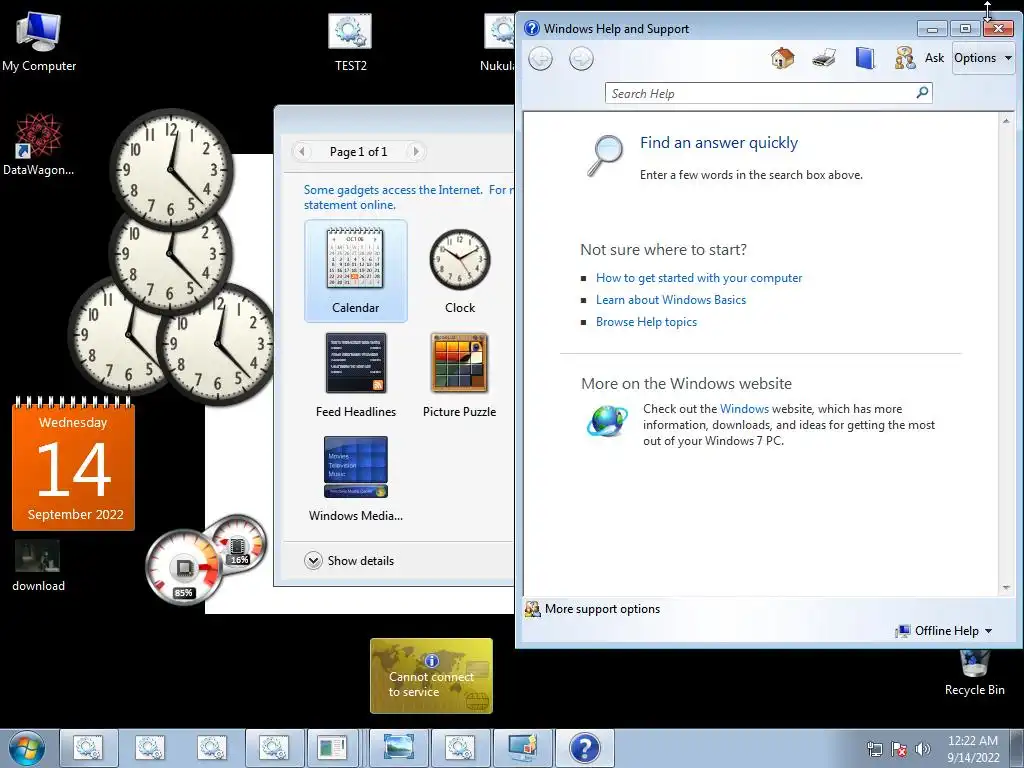
Task: Open the Options dropdown in Help window
Action: click(983, 58)
